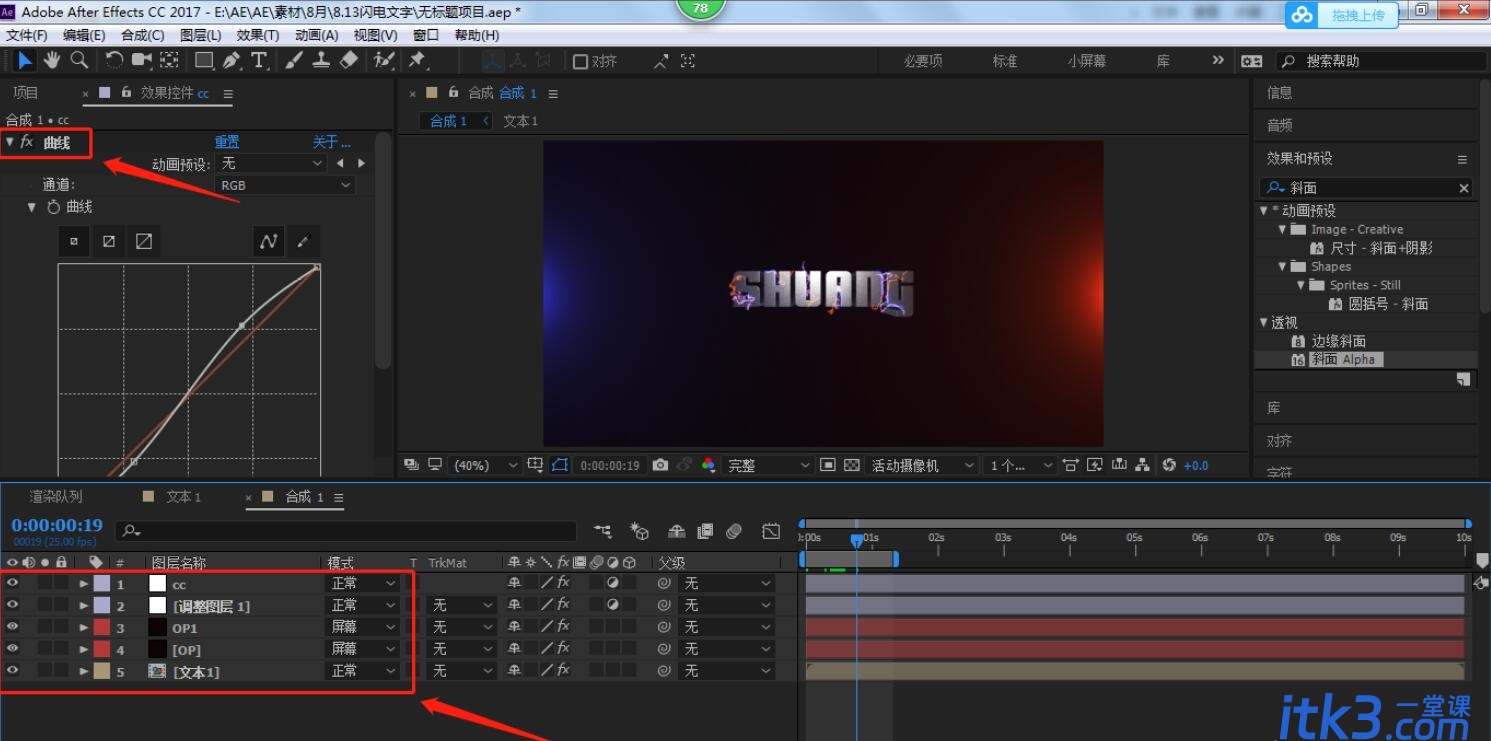Click the reset exposure icon in viewer
The height and width of the screenshot is (741, 1491).
[1169, 465]
